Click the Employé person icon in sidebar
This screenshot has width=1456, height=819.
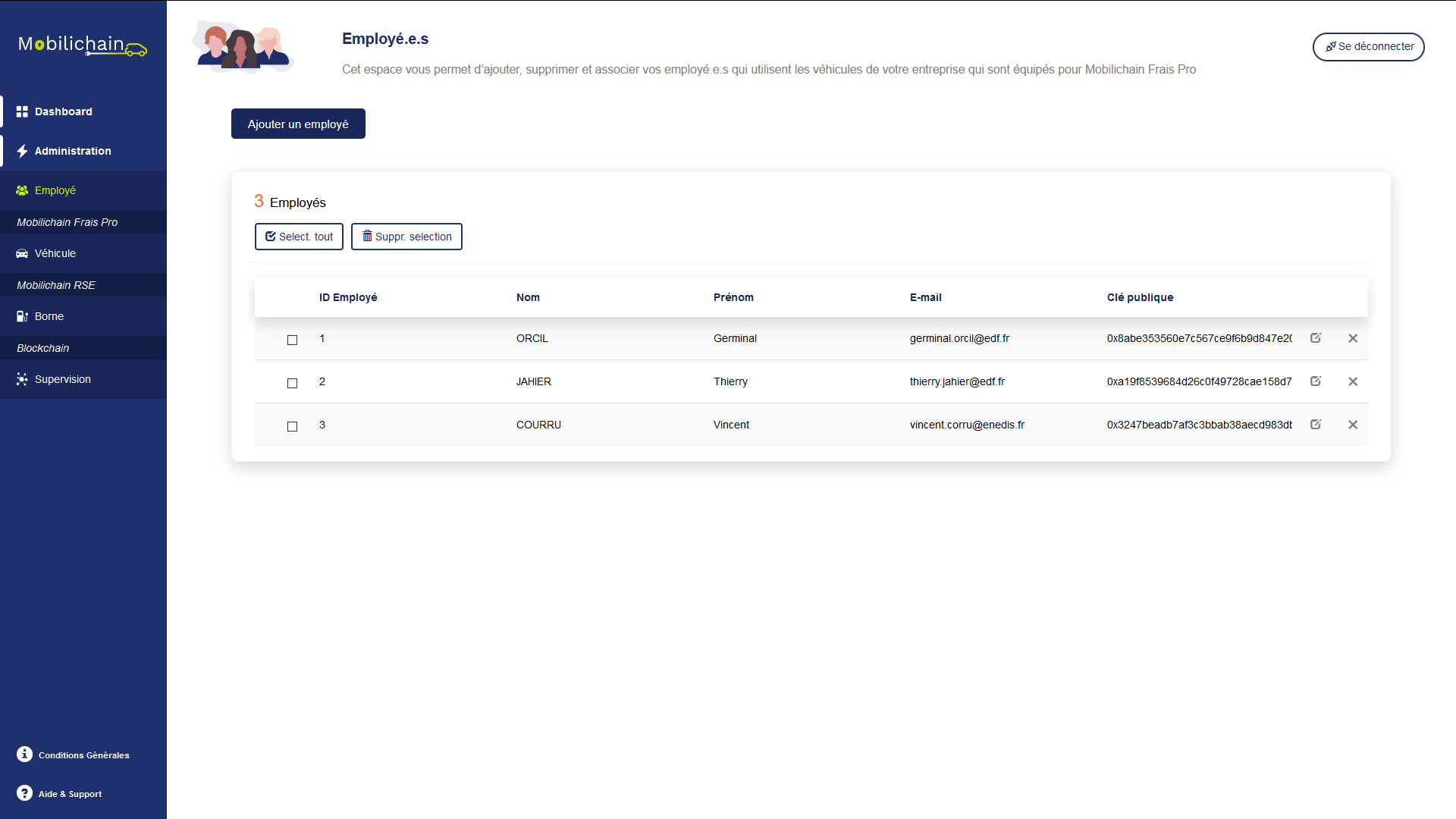[x=23, y=190]
